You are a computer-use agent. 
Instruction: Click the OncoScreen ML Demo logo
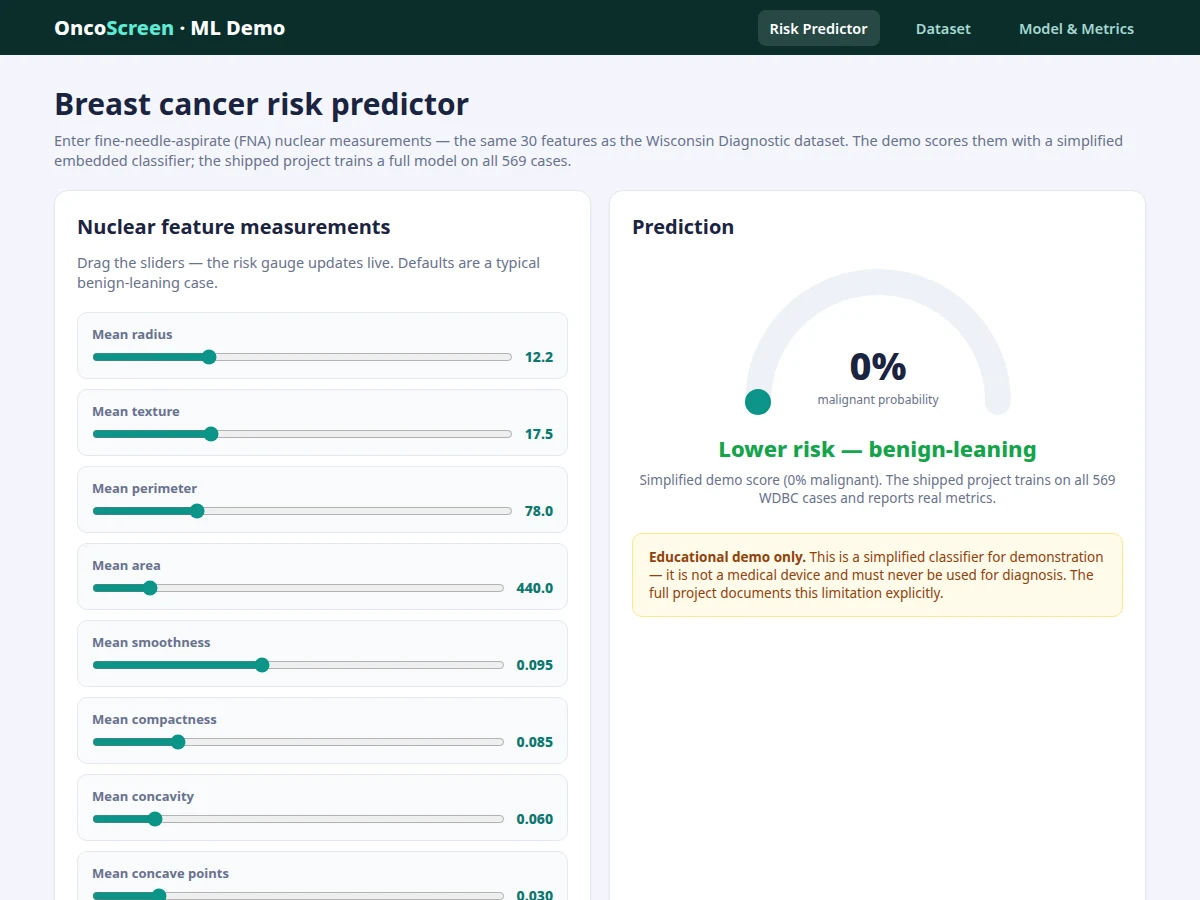[x=170, y=28]
